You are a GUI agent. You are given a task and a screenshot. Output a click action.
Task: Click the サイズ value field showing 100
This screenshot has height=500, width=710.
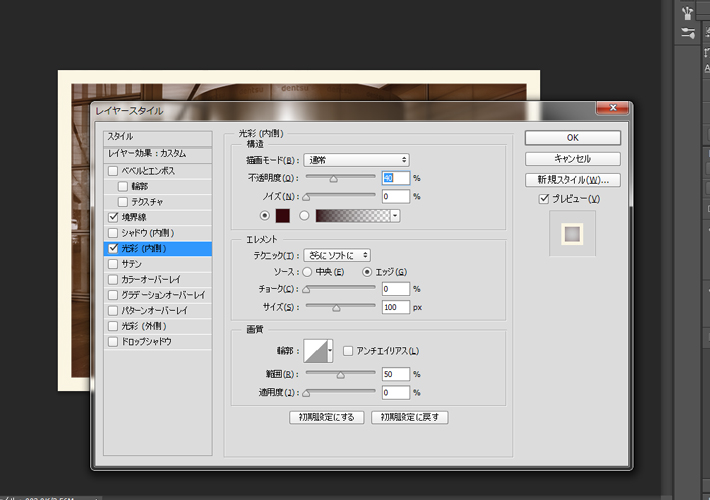coord(396,308)
